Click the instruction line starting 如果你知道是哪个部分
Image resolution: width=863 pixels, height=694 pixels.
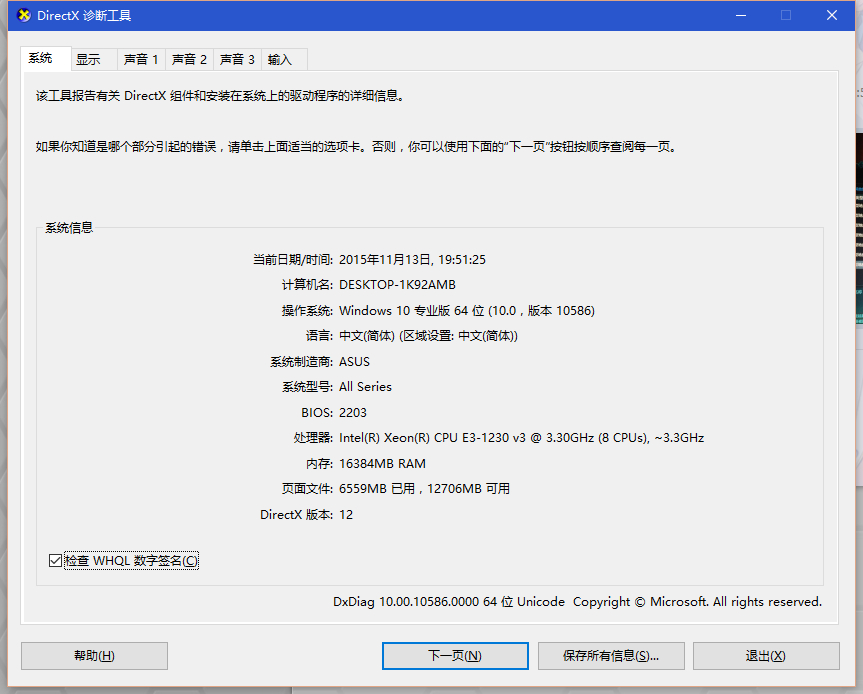357,146
